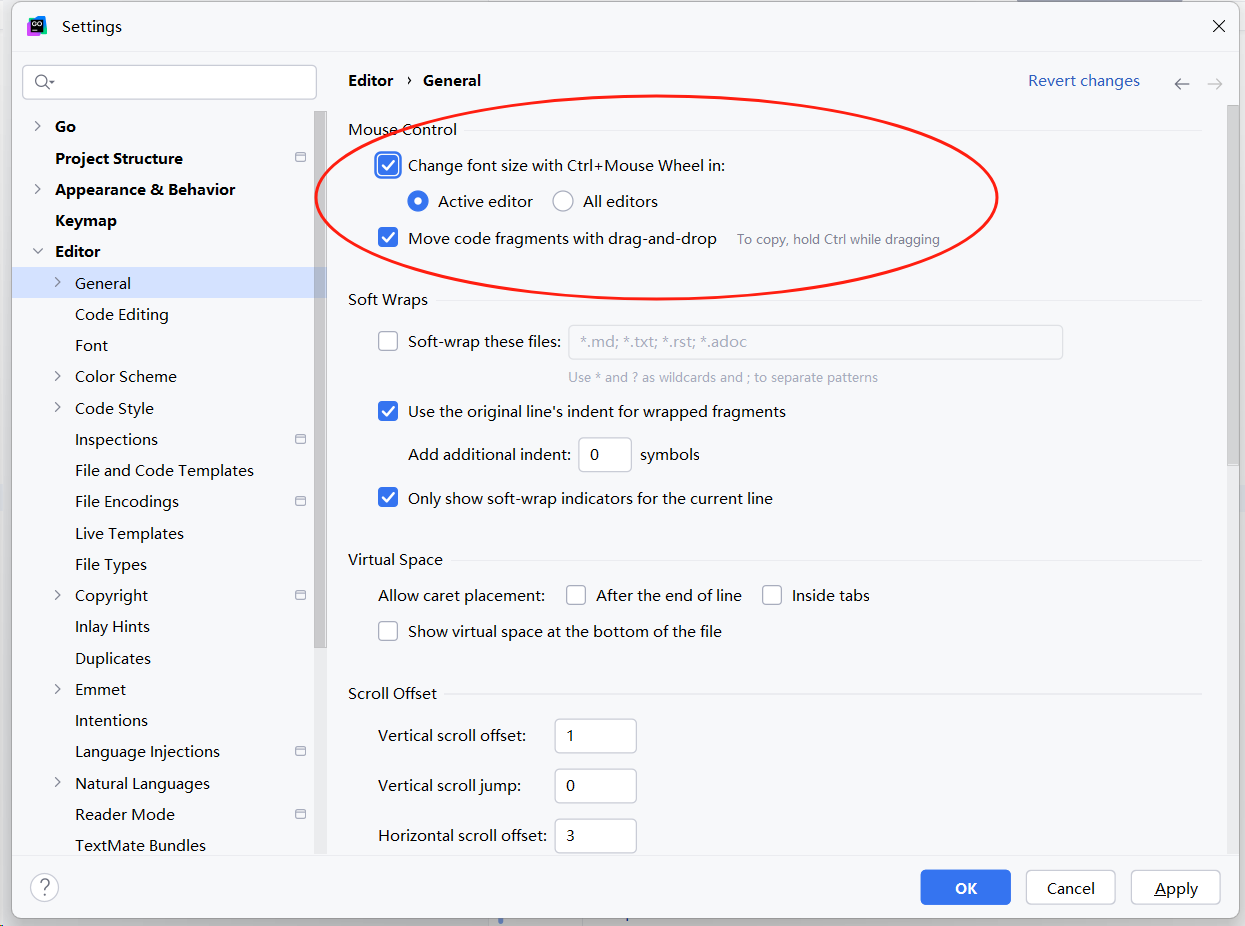The image size is (1245, 926).
Task: Expand the Go settings node
Action: click(x=38, y=126)
